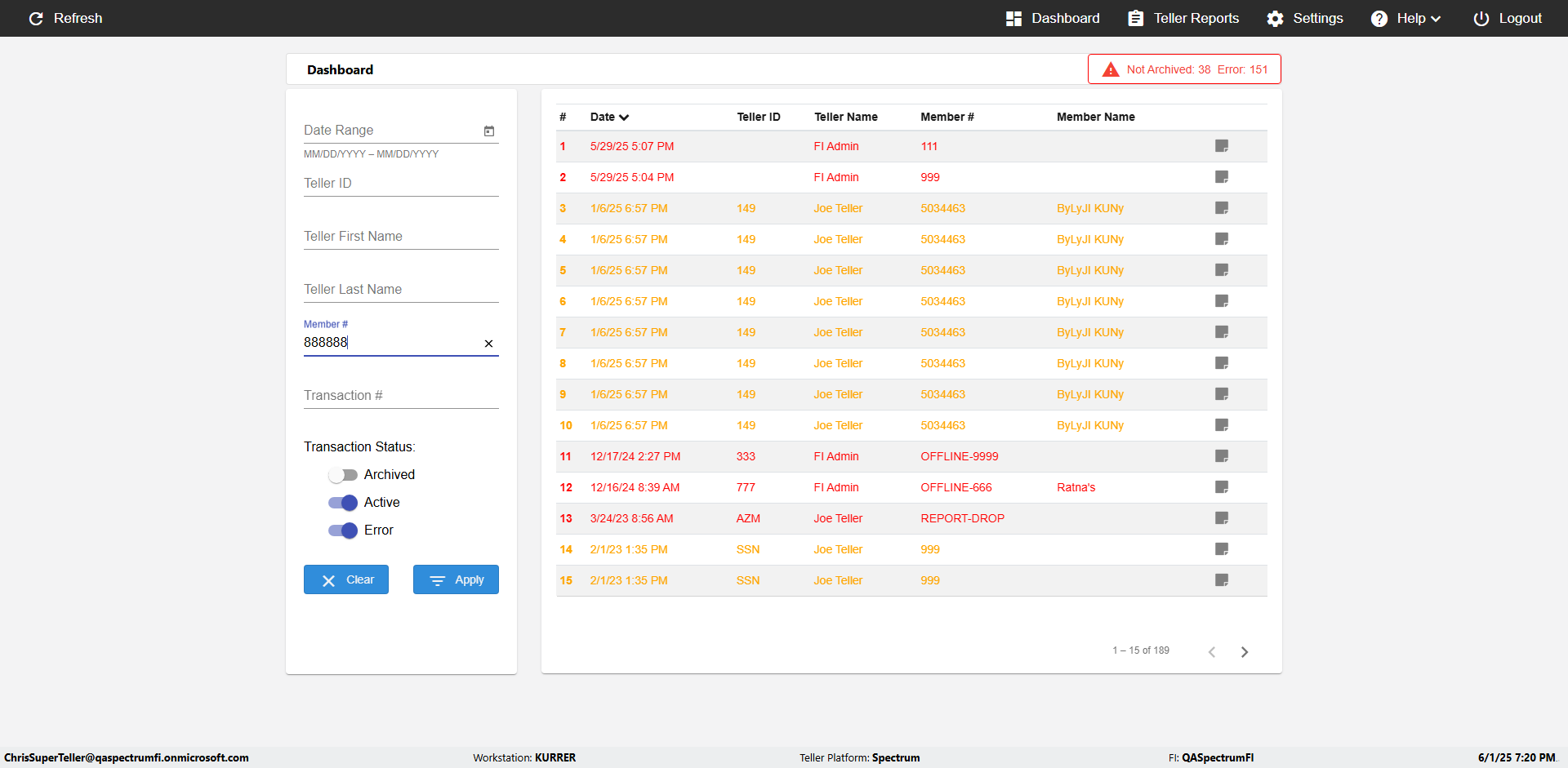Click the Not Archived / Error alert badge
This screenshot has width=1568, height=768.
(x=1184, y=69)
